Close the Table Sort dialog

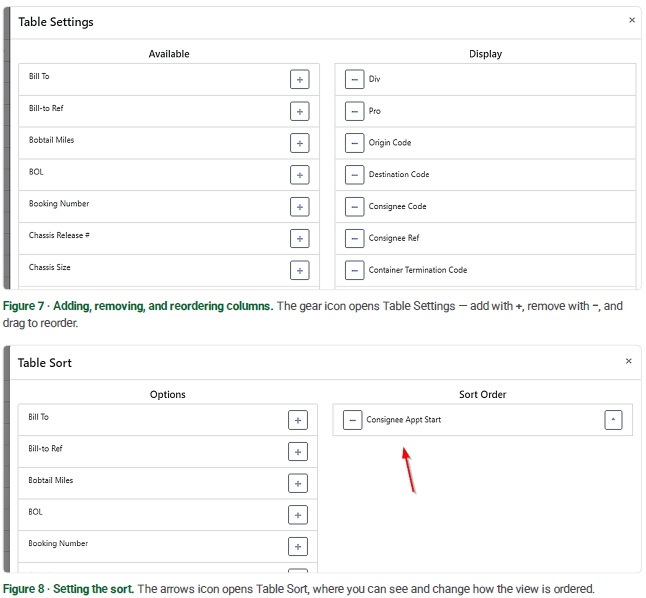pos(629,361)
